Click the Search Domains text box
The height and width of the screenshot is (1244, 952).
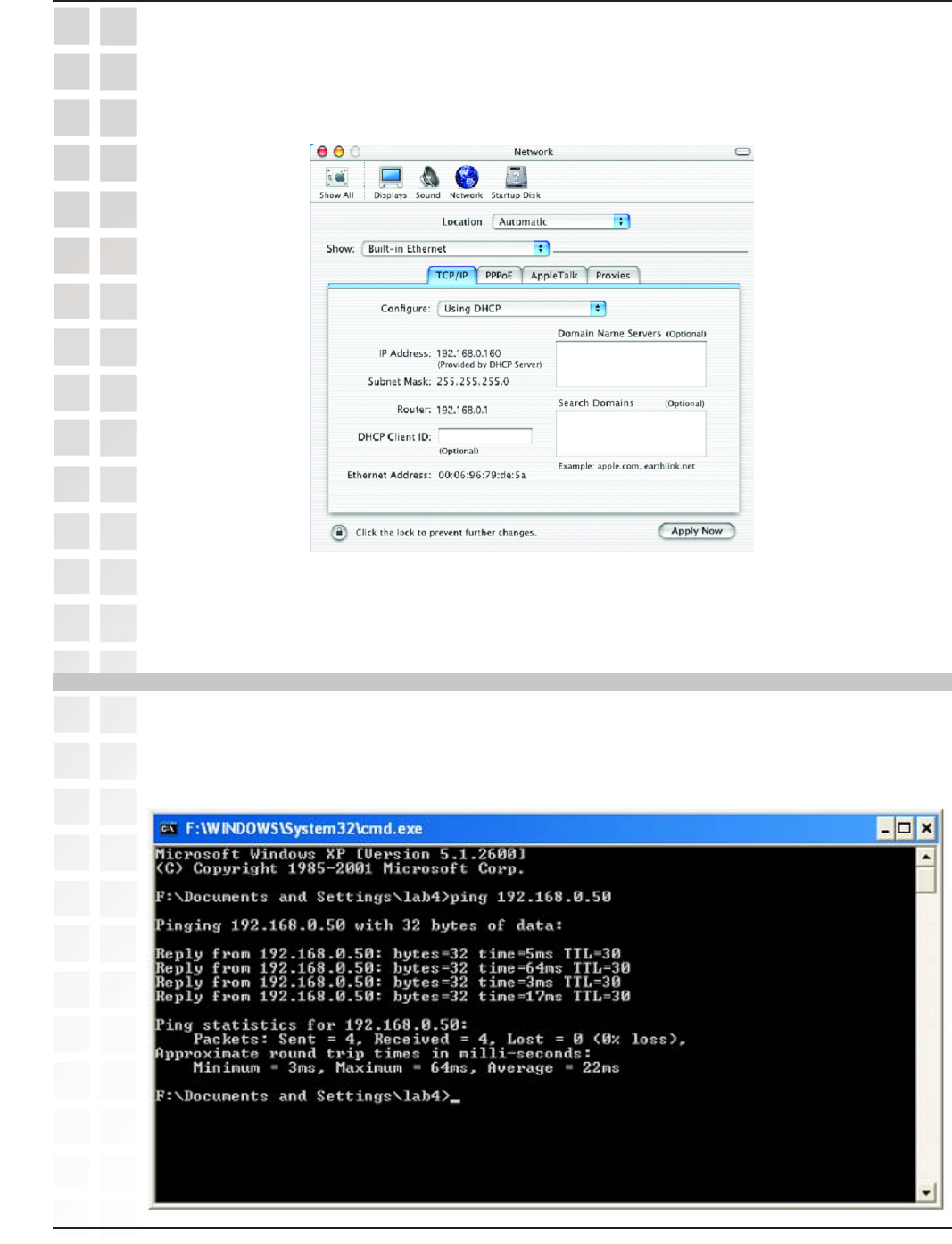click(x=631, y=434)
